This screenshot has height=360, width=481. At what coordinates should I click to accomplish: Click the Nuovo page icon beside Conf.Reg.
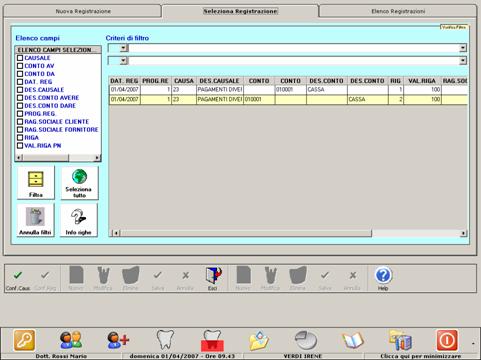[76, 279]
